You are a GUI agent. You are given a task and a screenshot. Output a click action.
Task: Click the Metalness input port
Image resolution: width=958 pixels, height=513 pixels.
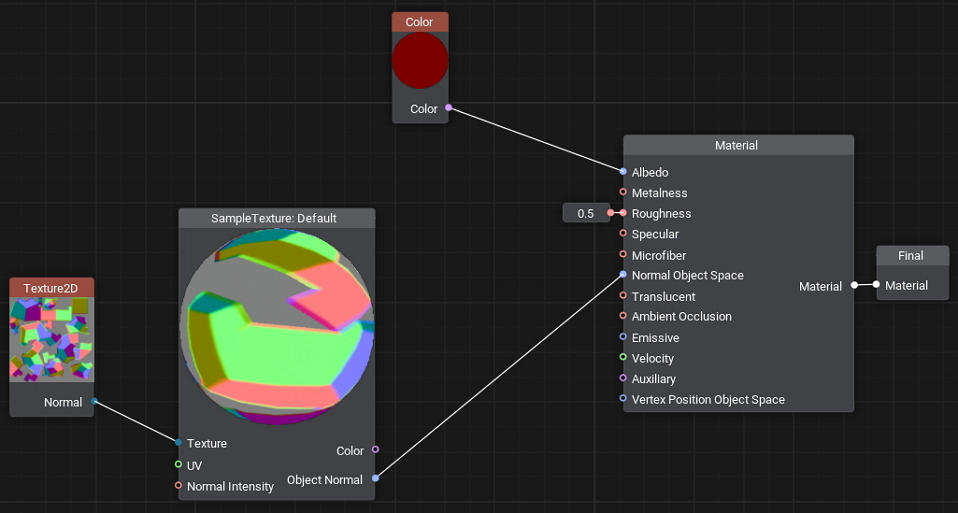(623, 193)
